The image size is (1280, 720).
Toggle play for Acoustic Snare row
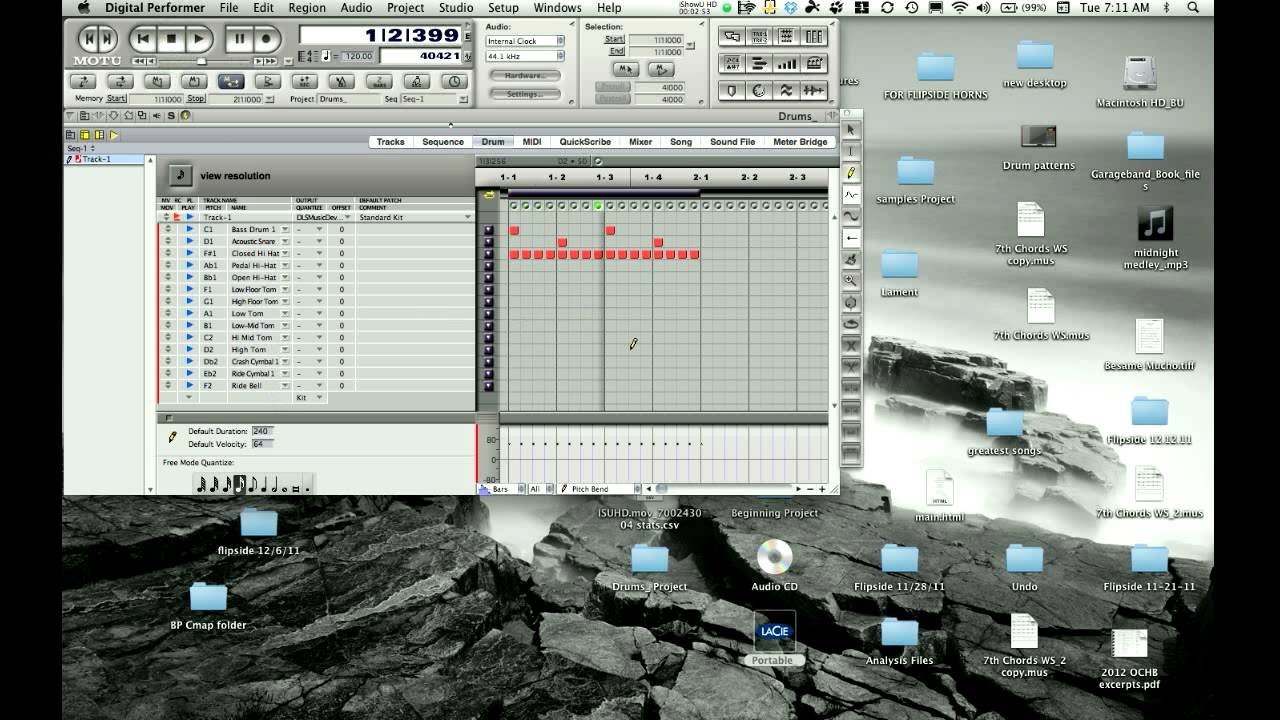click(189, 241)
